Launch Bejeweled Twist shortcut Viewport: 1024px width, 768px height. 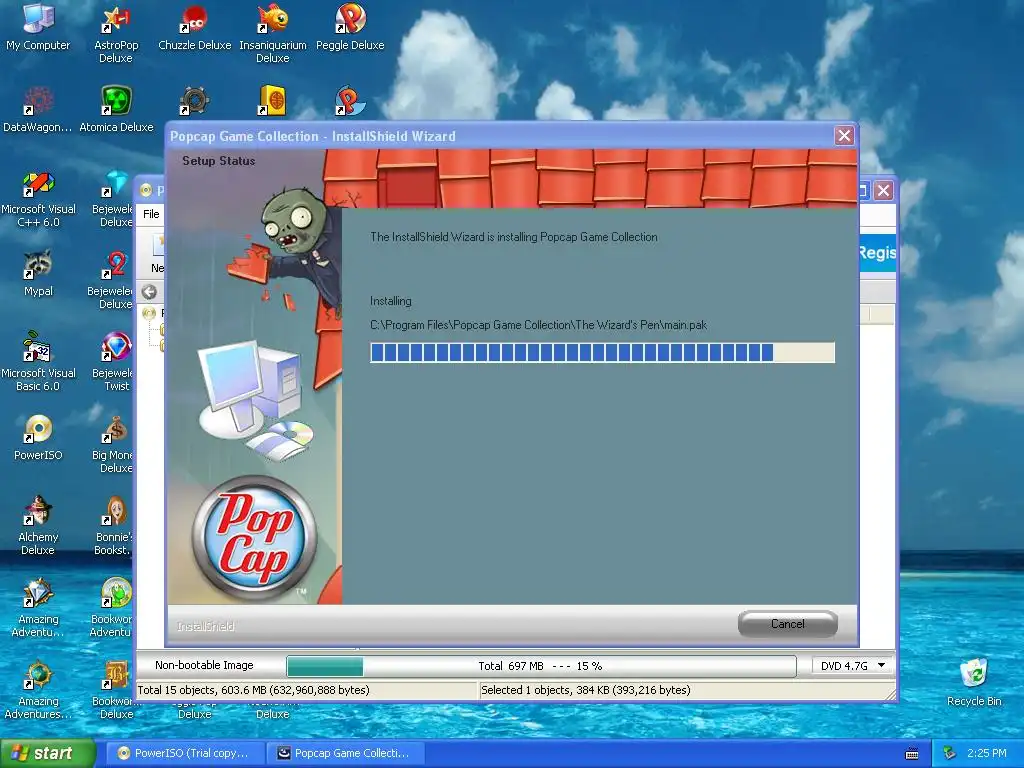click(114, 362)
